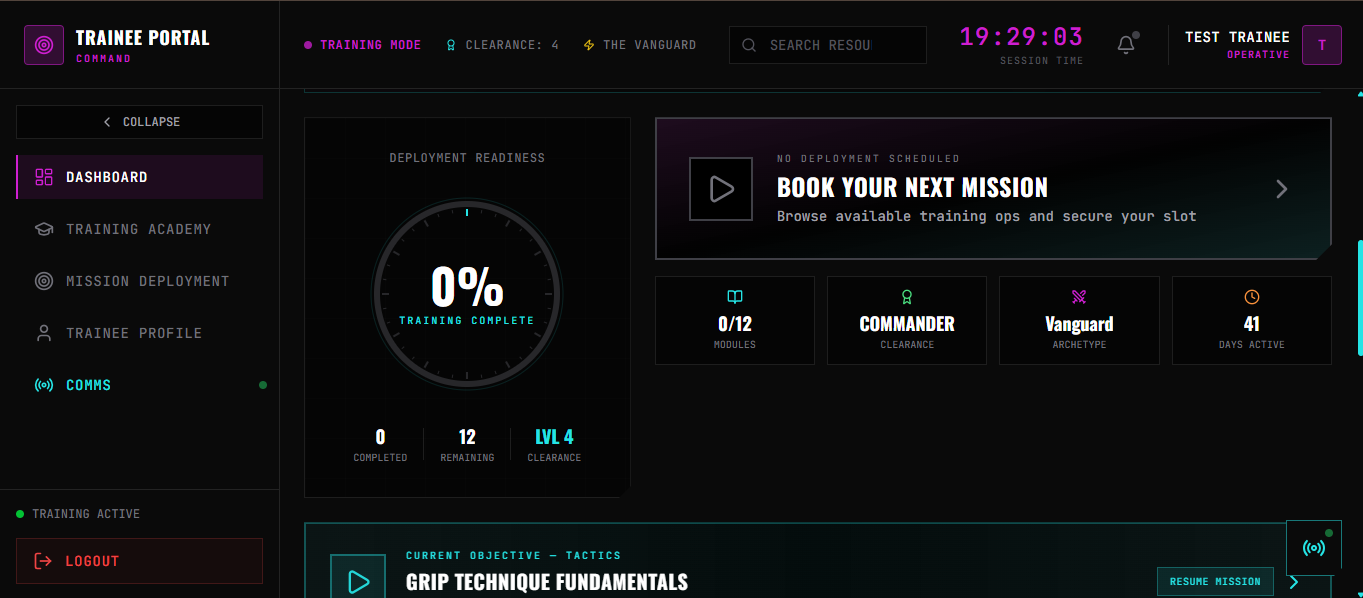Click the user avatar T badge

pyautogui.click(x=1321, y=45)
